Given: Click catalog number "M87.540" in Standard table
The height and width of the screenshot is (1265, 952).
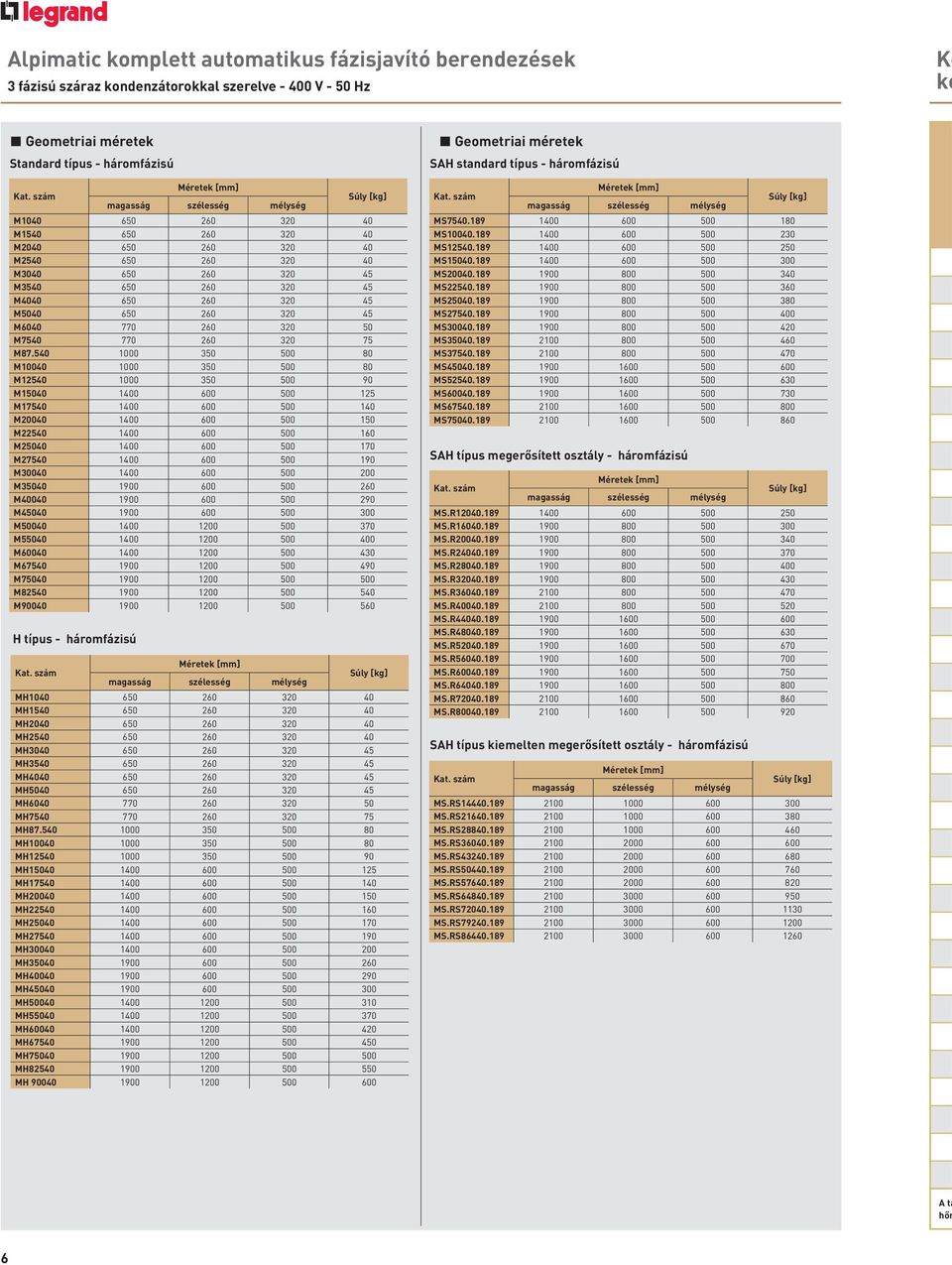Looking at the screenshot, I should click(32, 354).
